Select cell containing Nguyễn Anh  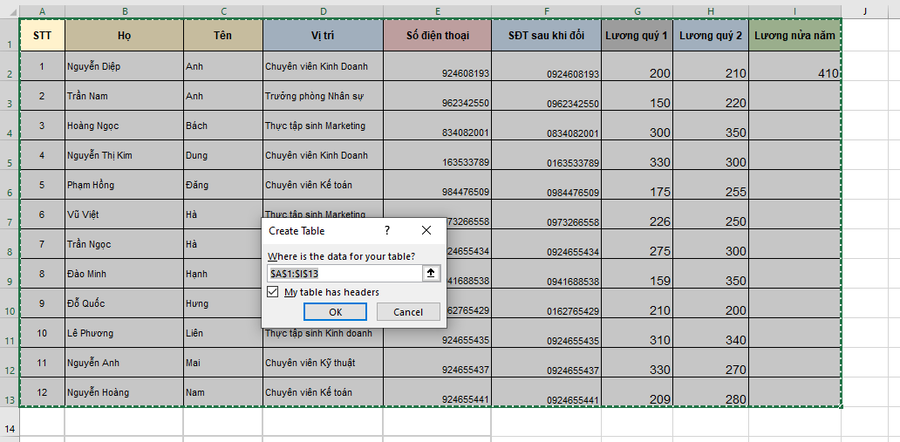coord(125,363)
